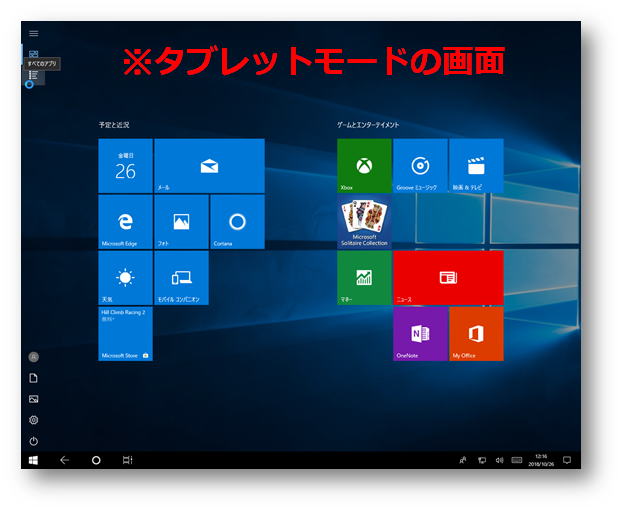The image size is (623, 511).
Task: Launch Microsoft Solitaire Collection tile
Action: coord(364,222)
